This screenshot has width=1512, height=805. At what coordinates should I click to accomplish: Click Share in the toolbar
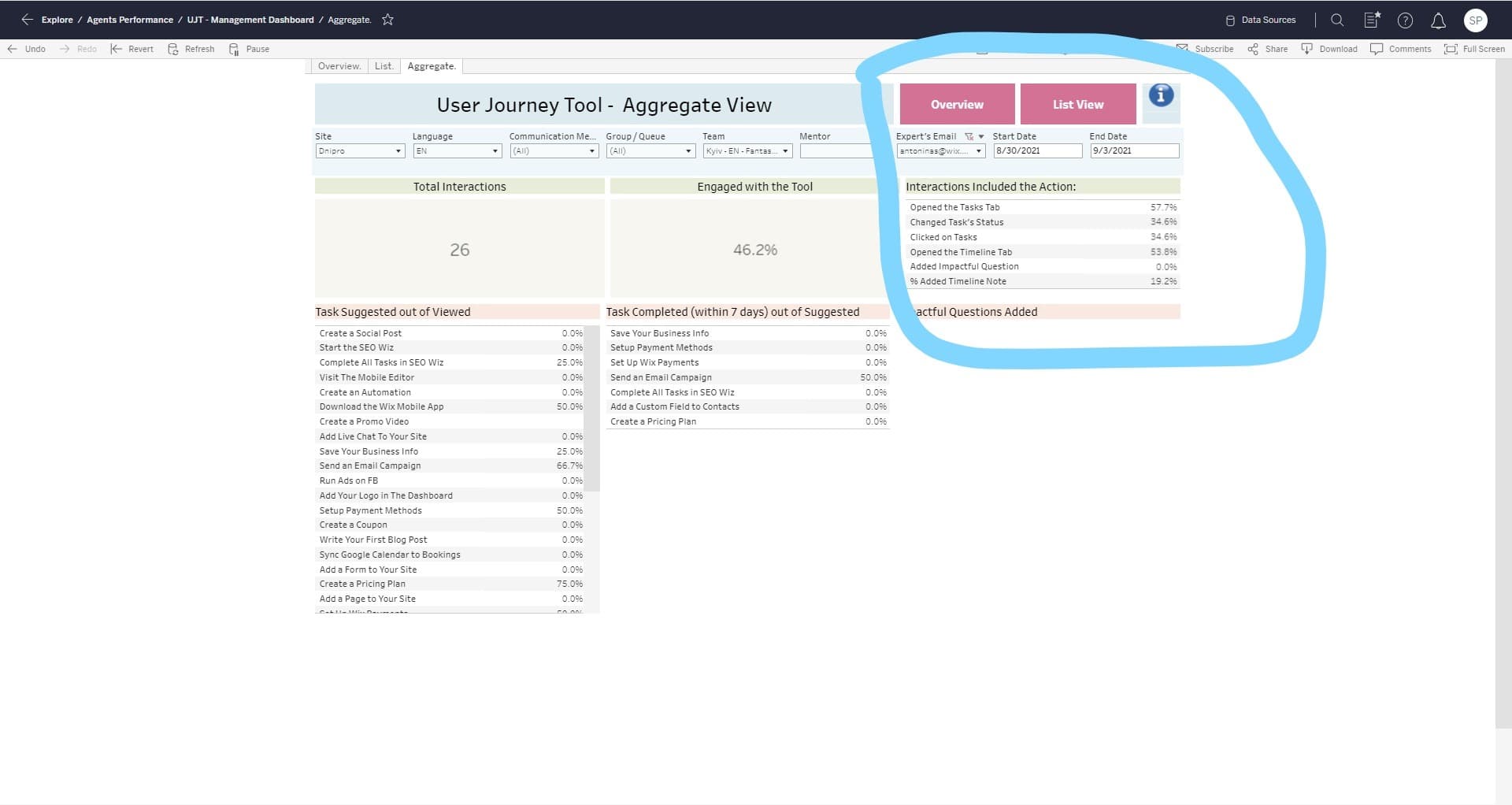point(1267,49)
